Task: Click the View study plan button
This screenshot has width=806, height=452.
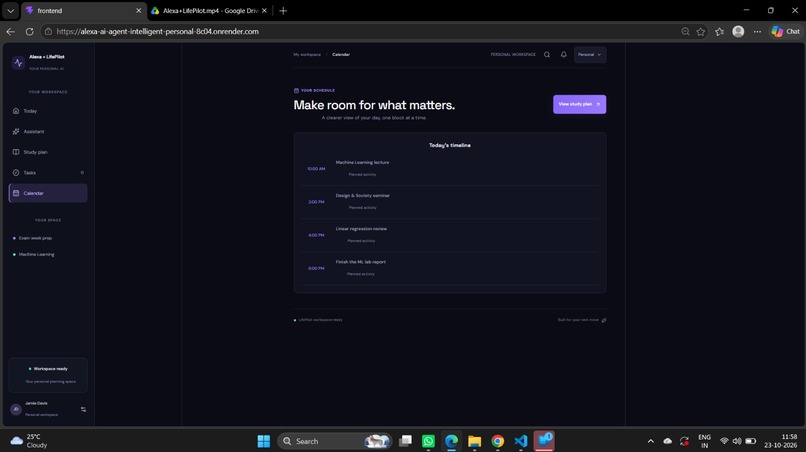Action: pos(579,104)
